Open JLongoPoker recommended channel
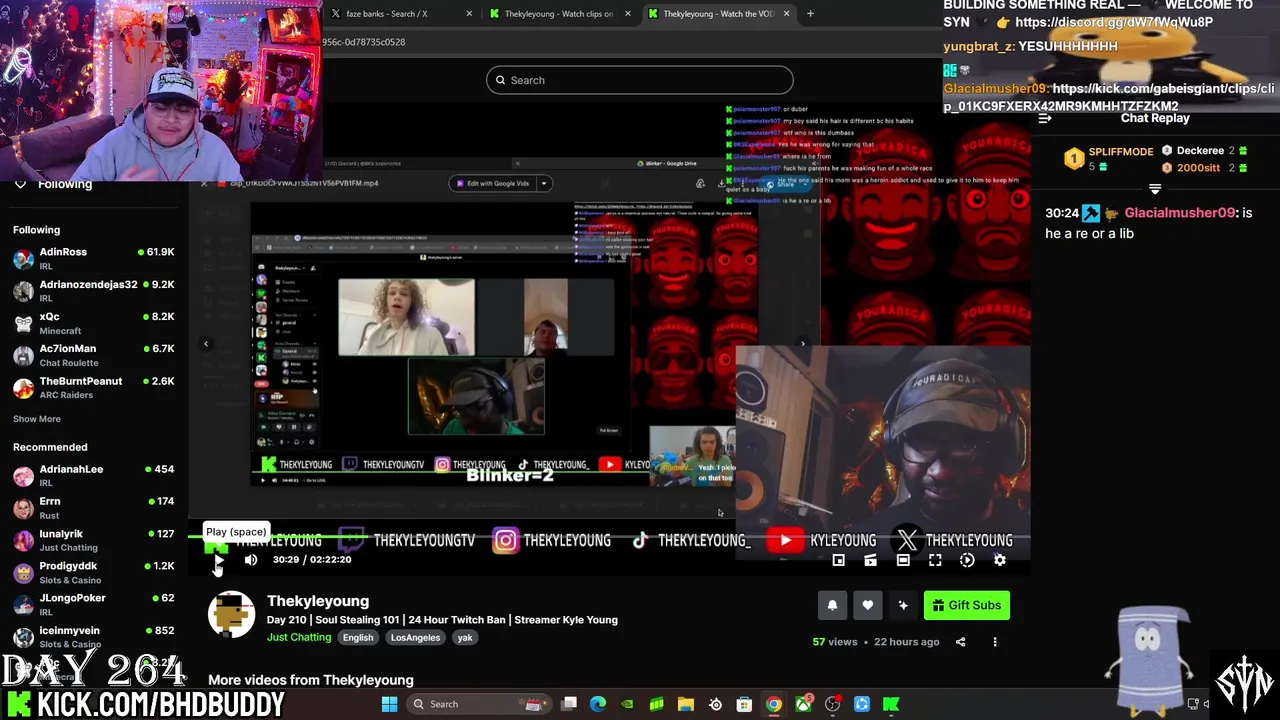This screenshot has height=720, width=1280. click(94, 604)
